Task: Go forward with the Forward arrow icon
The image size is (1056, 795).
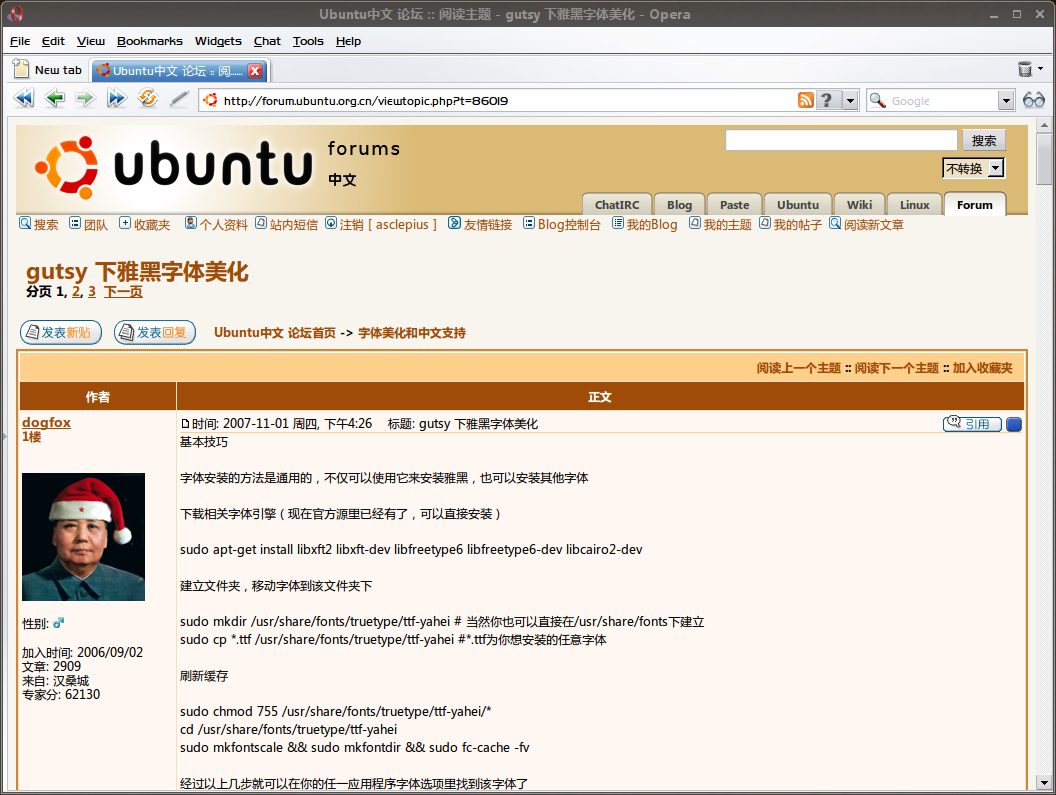Action: 86,99
